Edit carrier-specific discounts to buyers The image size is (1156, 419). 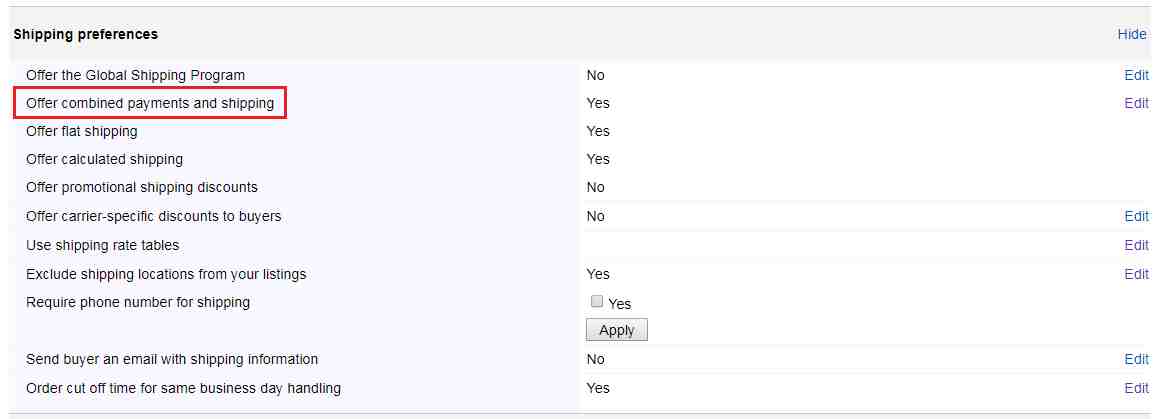tap(1136, 216)
